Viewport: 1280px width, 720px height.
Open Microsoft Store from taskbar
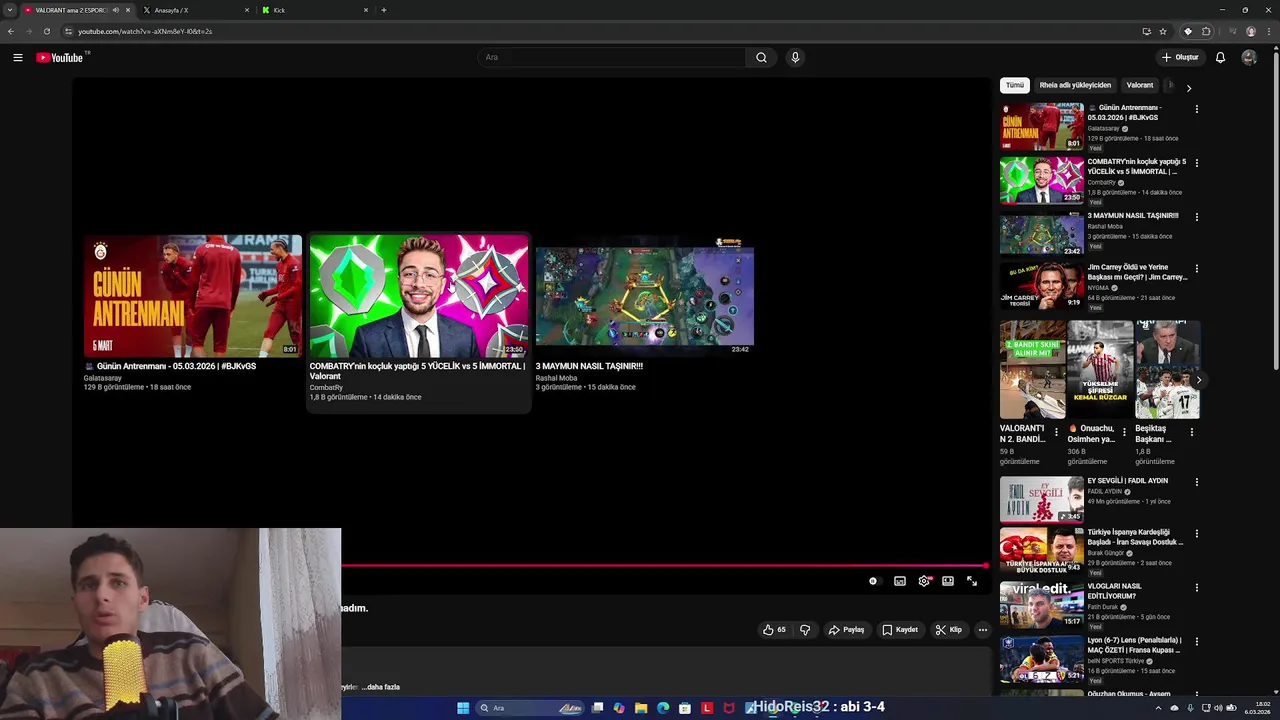(685, 708)
